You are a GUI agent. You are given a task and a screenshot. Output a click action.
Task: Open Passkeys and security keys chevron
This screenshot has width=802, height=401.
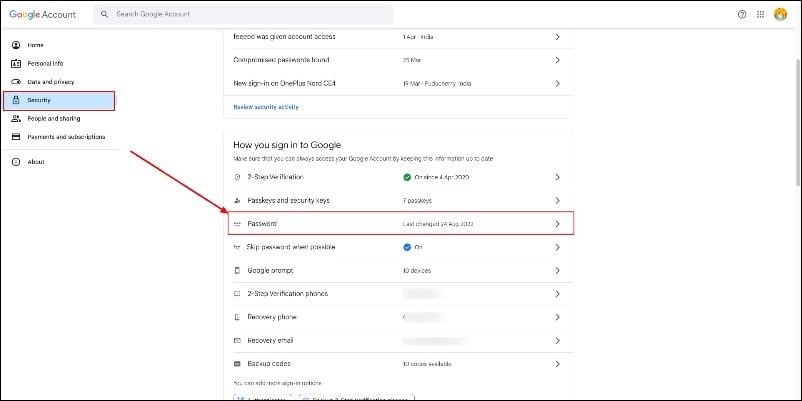click(558, 200)
